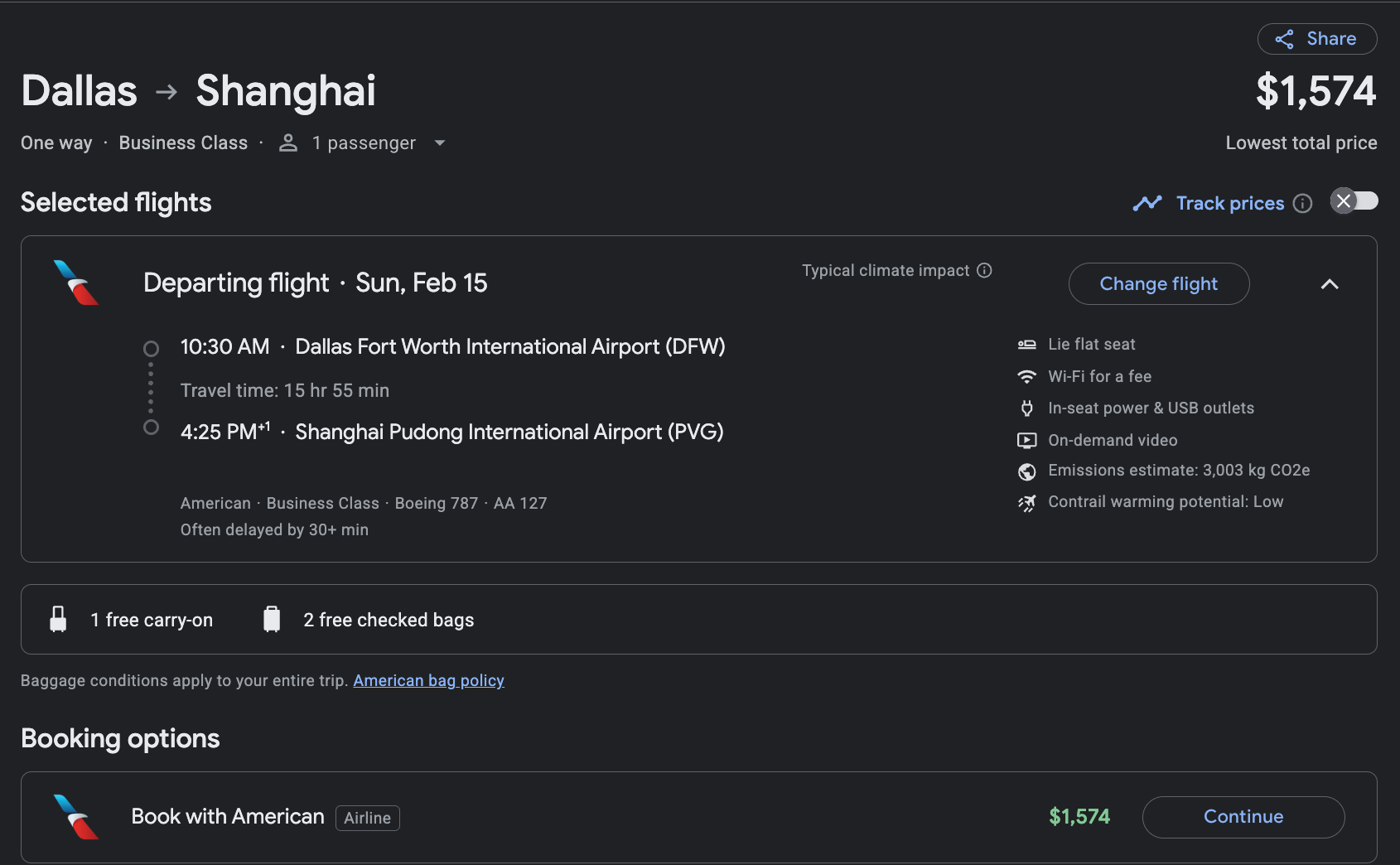Click the American logo in booking options
This screenshot has height=865, width=1400.
point(76,817)
